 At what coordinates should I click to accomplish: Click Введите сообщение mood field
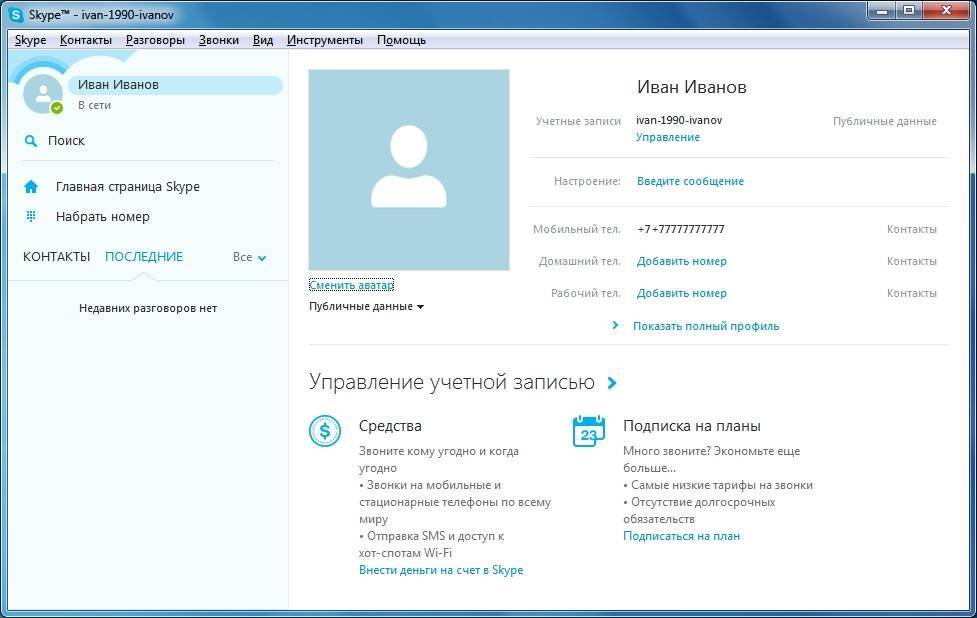(x=690, y=181)
